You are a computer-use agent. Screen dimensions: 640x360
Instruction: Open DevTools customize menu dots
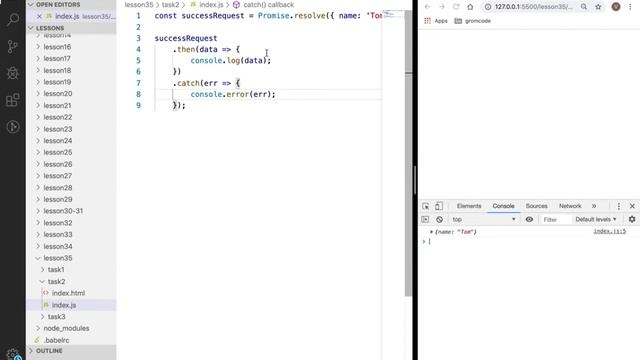619,206
